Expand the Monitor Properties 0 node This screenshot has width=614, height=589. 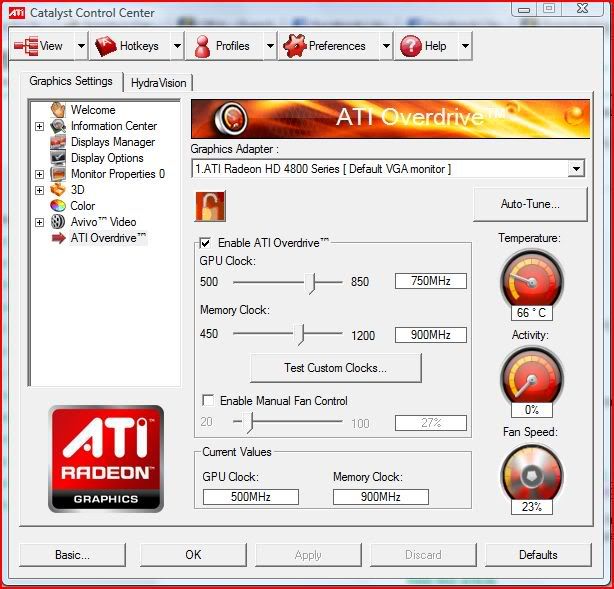(x=39, y=174)
